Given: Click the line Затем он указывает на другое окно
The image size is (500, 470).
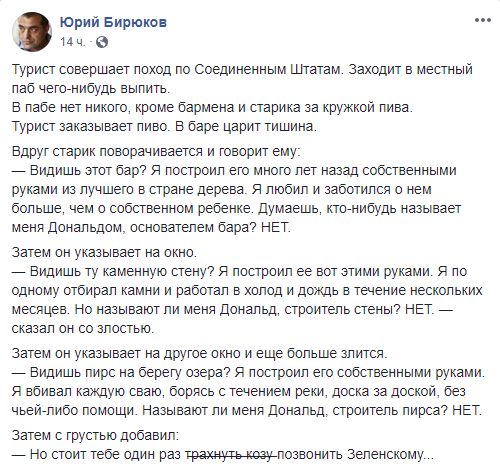Looking at the screenshot, I should click(200, 353).
